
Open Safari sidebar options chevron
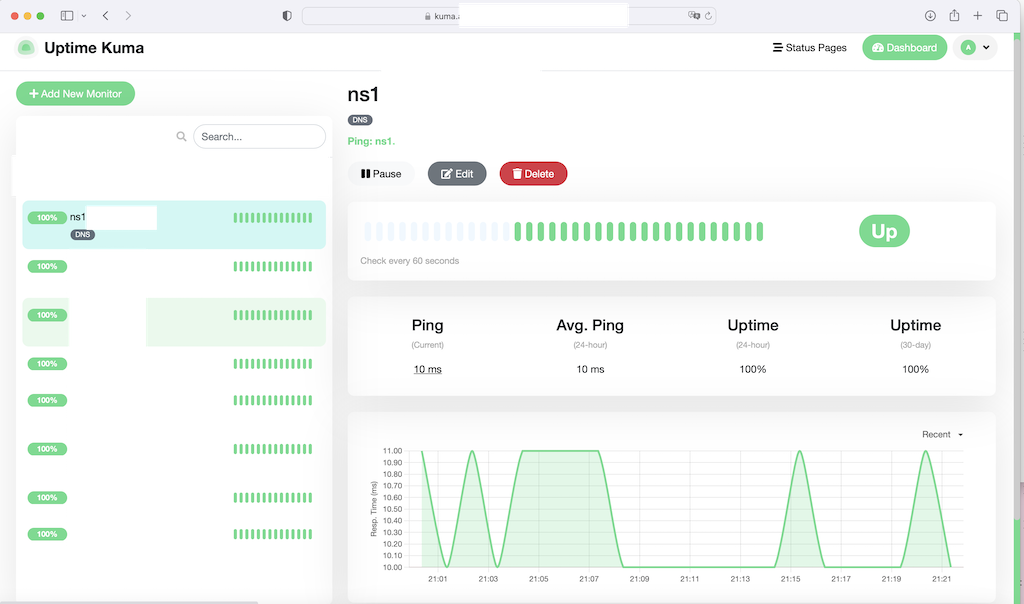coord(84,16)
